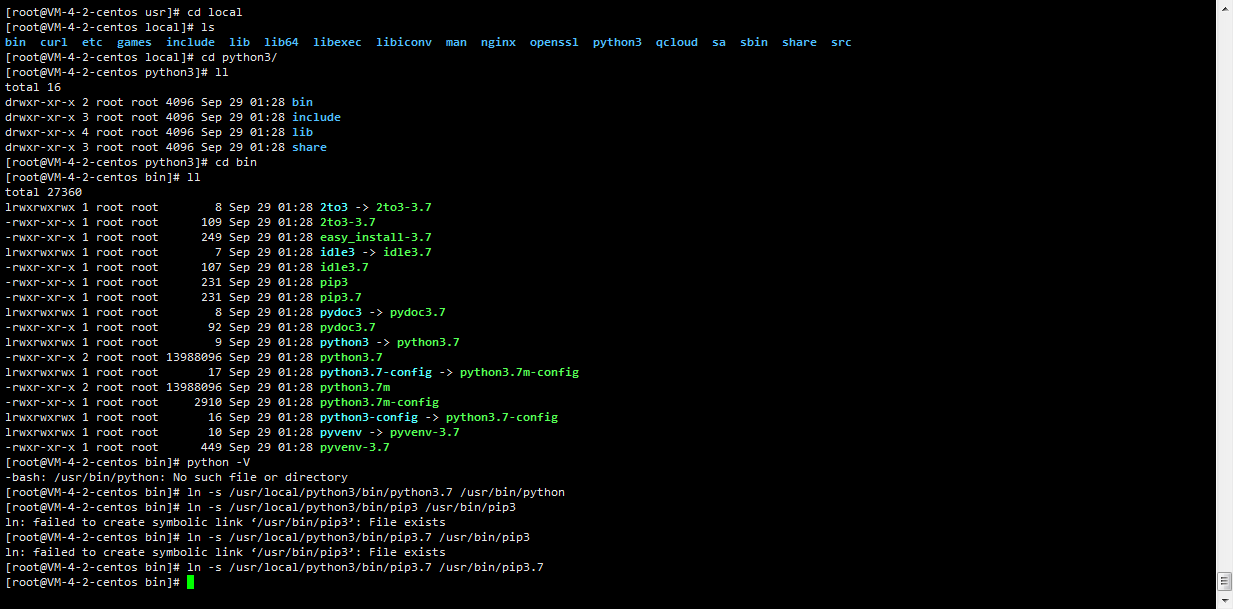Click the '2to3' symlink name
Viewport: 1233px width, 609px height.
tap(334, 207)
